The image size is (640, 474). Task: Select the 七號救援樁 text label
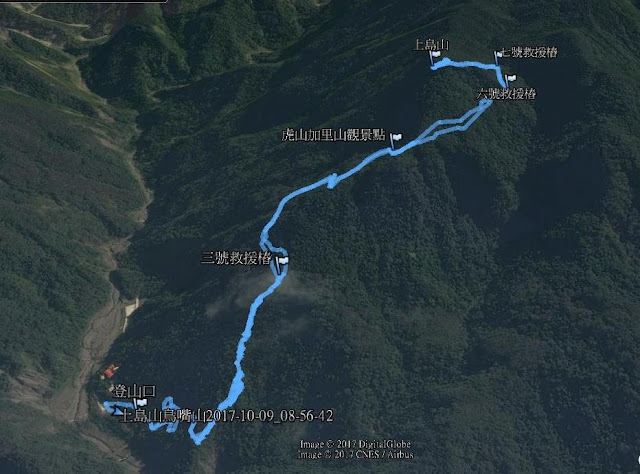(x=529, y=53)
